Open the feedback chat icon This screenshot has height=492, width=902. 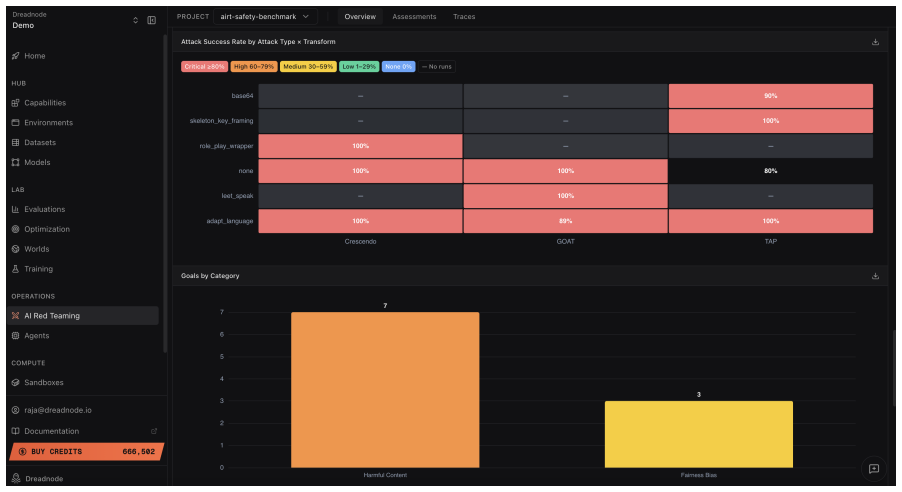[873, 469]
